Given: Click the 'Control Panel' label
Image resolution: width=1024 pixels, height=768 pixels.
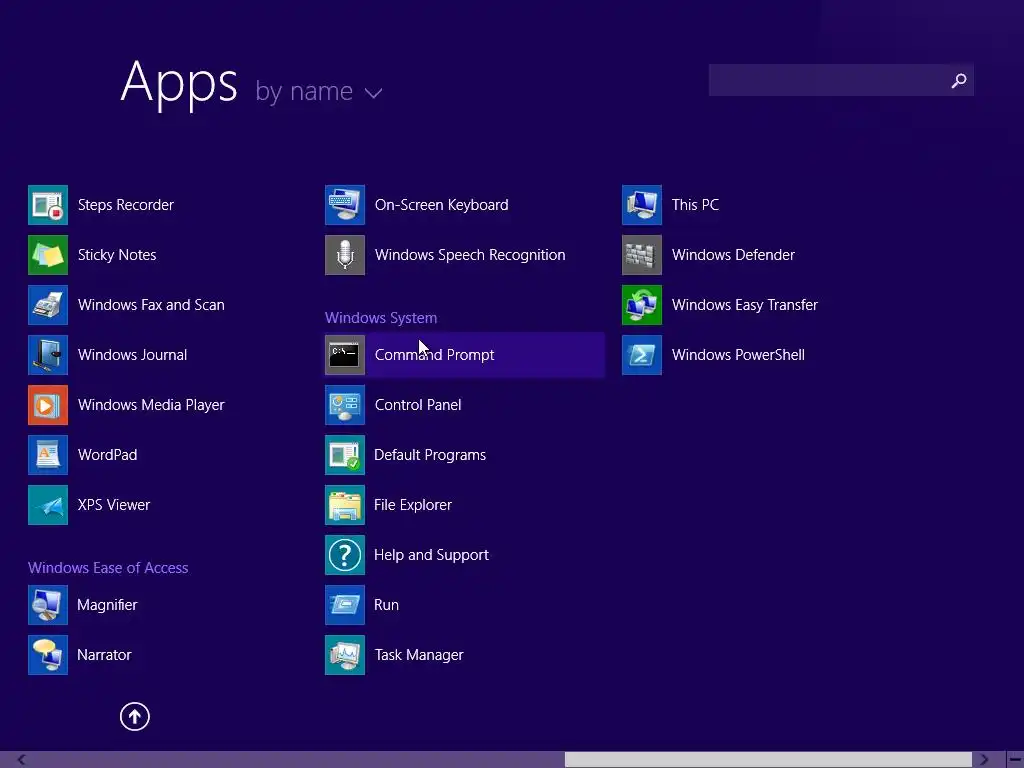Looking at the screenshot, I should [x=418, y=405].
